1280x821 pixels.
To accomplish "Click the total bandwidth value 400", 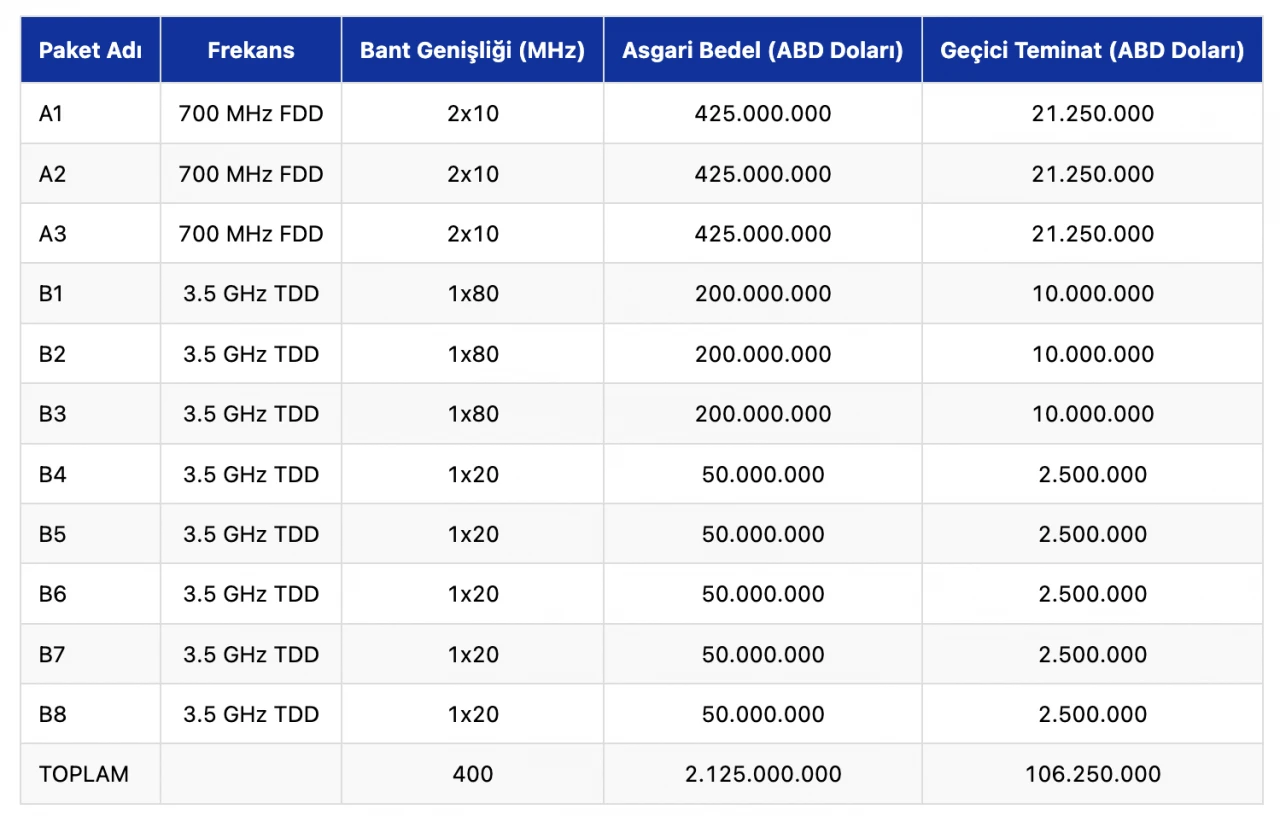I will point(473,774).
